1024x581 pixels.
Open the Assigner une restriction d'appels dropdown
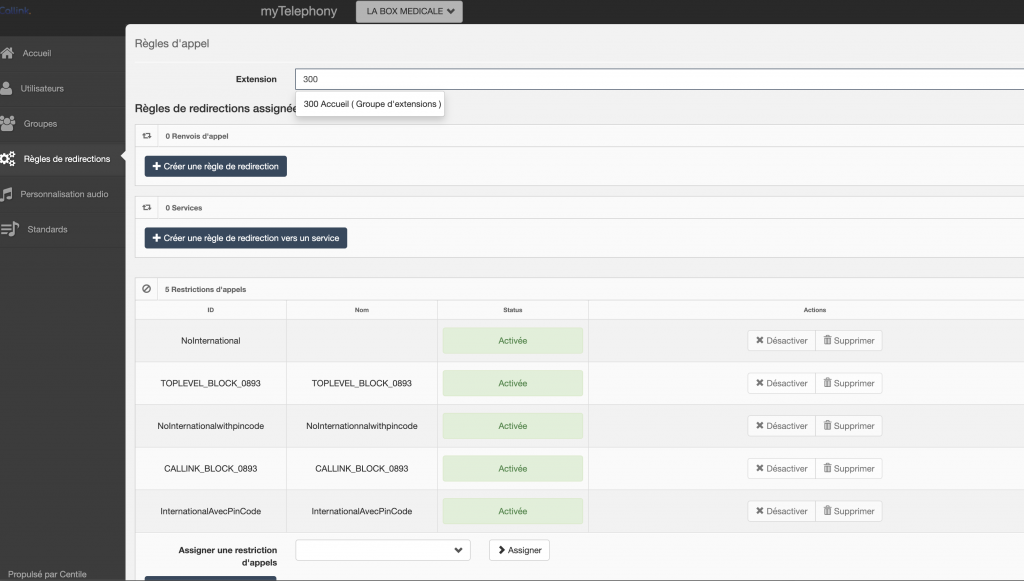(x=382, y=550)
